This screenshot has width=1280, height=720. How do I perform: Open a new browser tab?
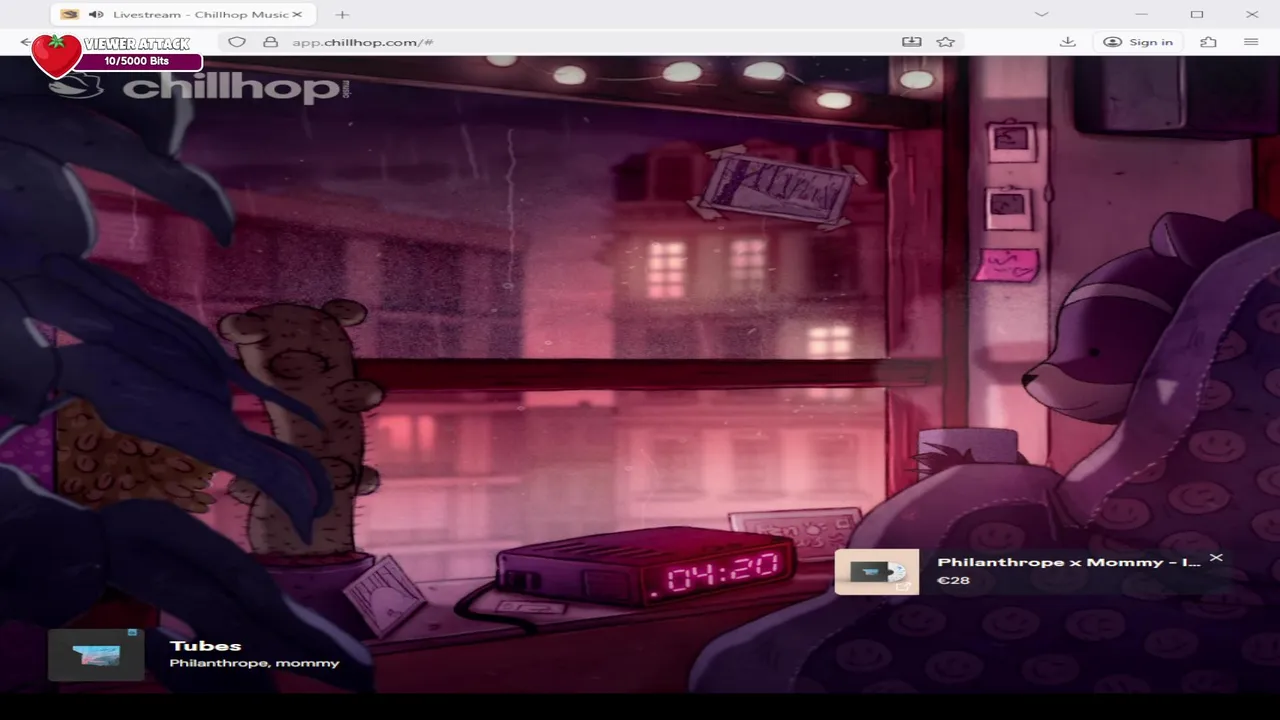coord(342,14)
